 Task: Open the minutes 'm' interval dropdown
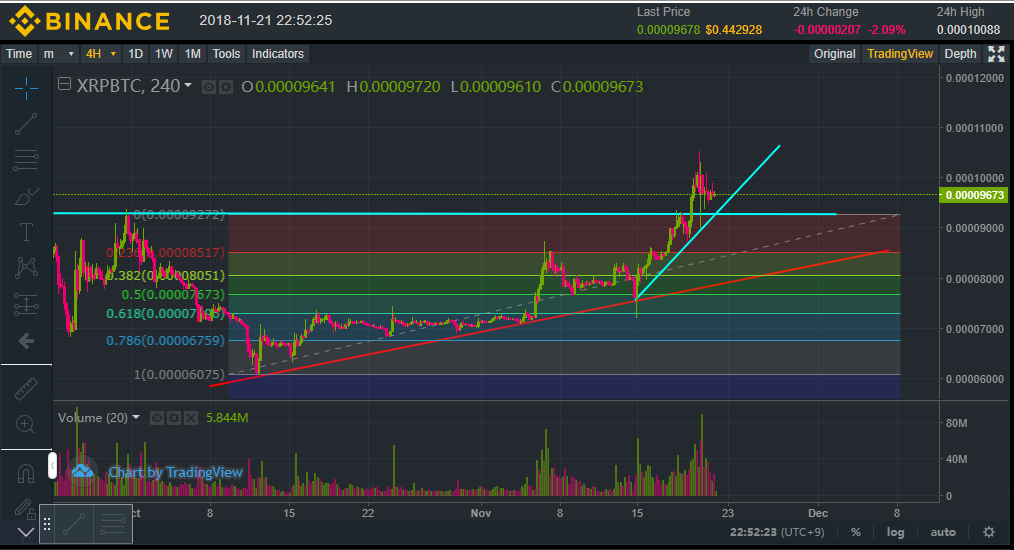click(x=59, y=54)
